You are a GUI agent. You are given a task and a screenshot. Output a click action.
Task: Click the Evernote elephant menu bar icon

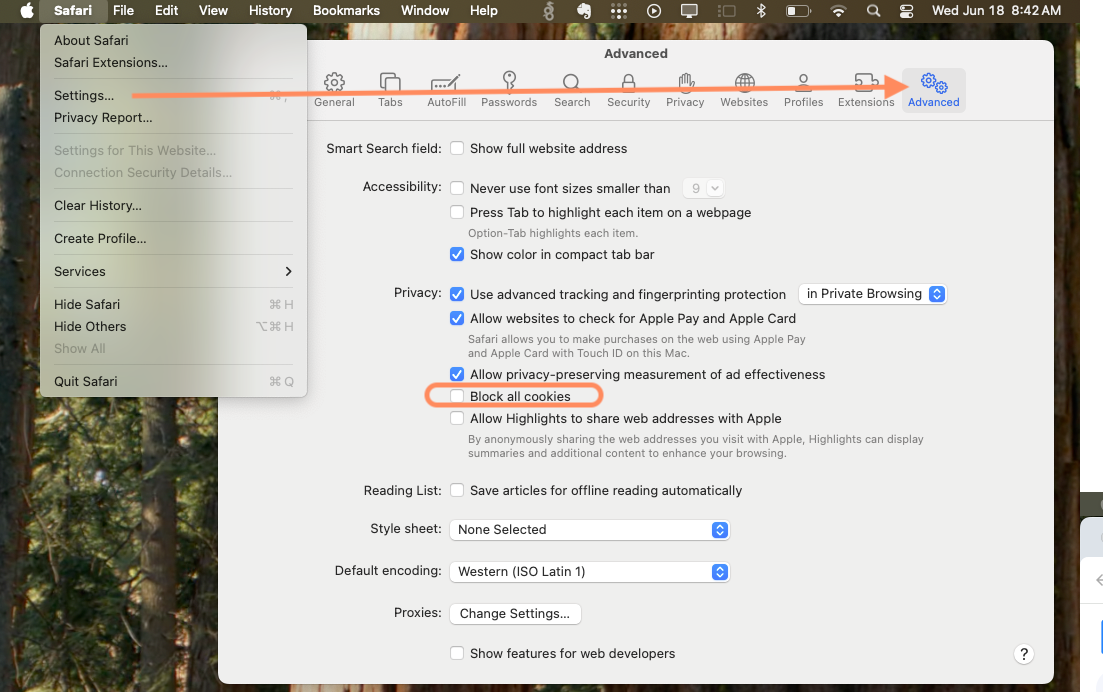click(x=583, y=11)
